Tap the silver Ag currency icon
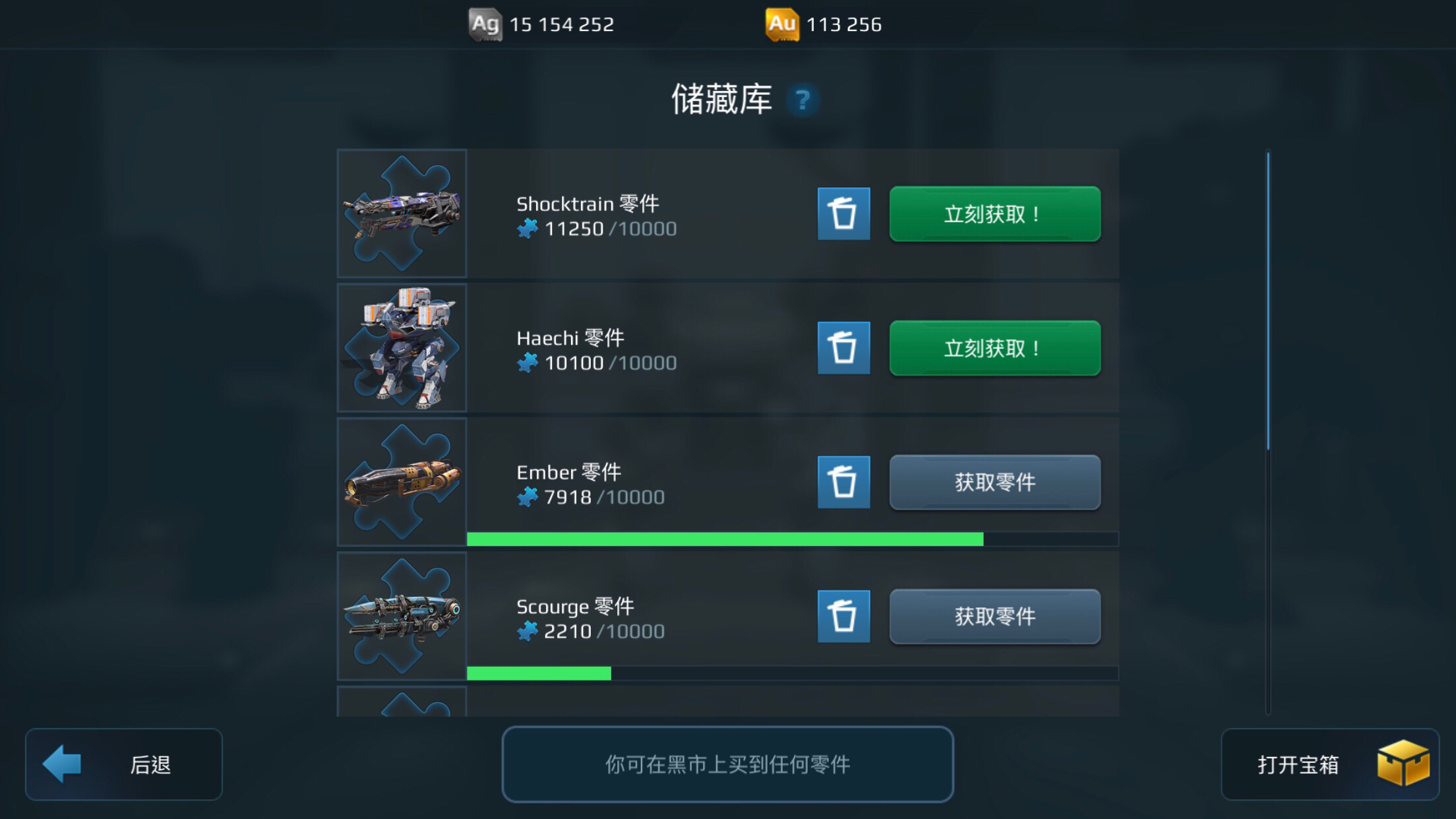 point(485,24)
